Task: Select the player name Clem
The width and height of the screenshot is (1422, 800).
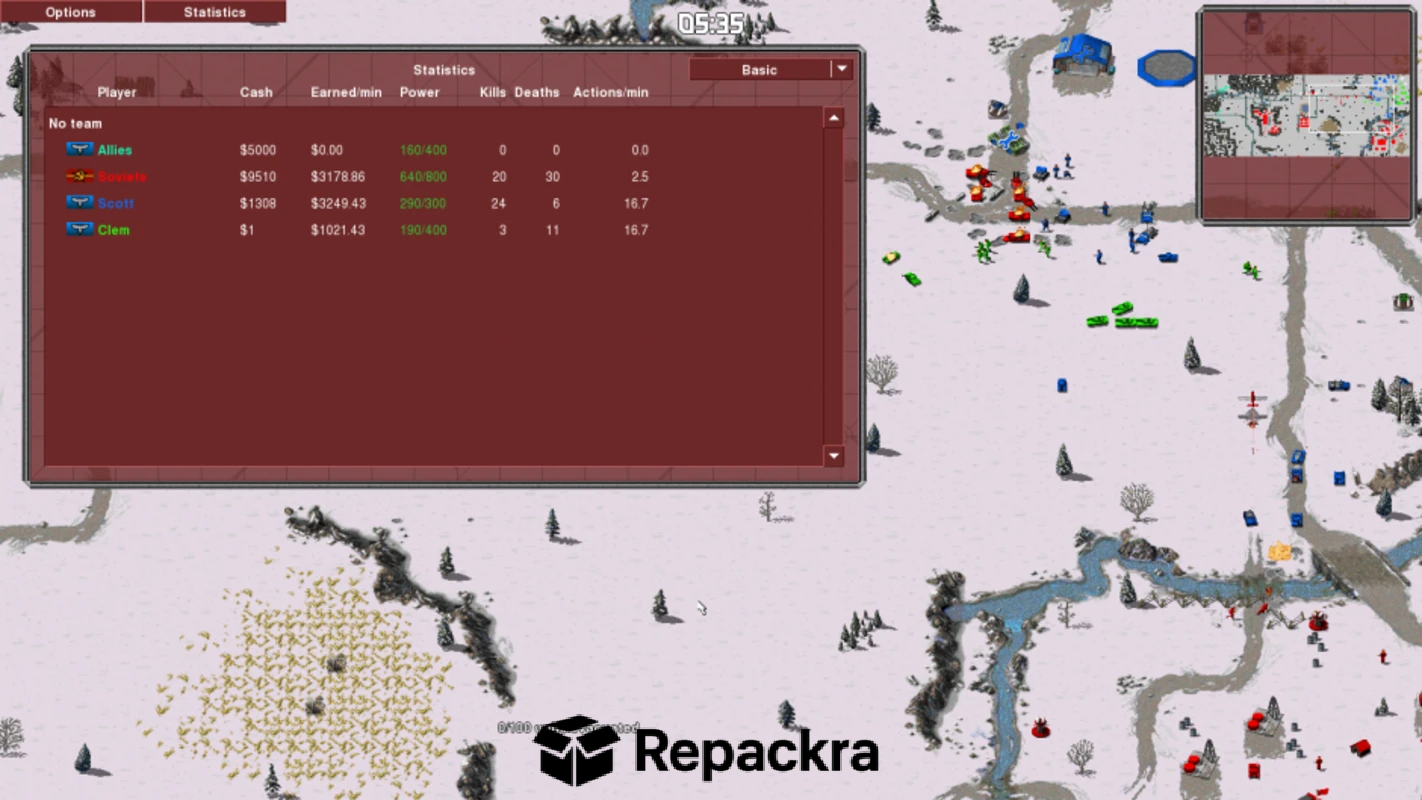Action: pyautogui.click(x=114, y=230)
